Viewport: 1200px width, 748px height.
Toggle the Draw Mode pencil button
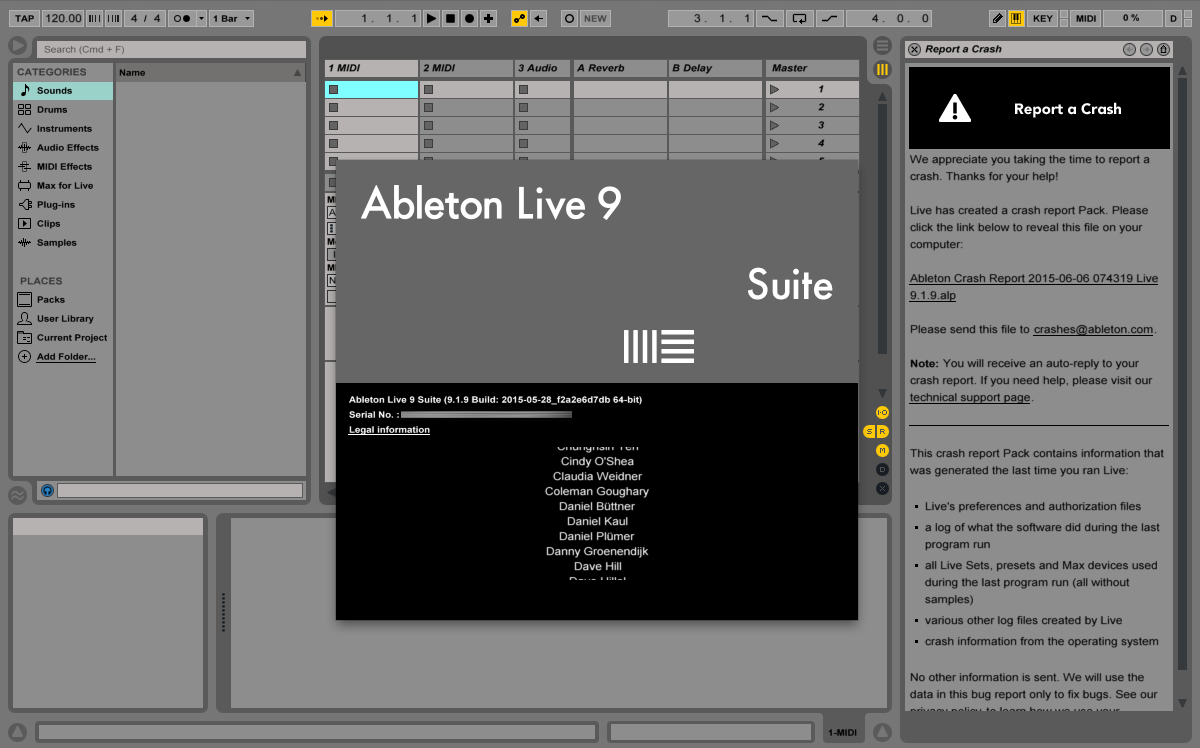[997, 18]
